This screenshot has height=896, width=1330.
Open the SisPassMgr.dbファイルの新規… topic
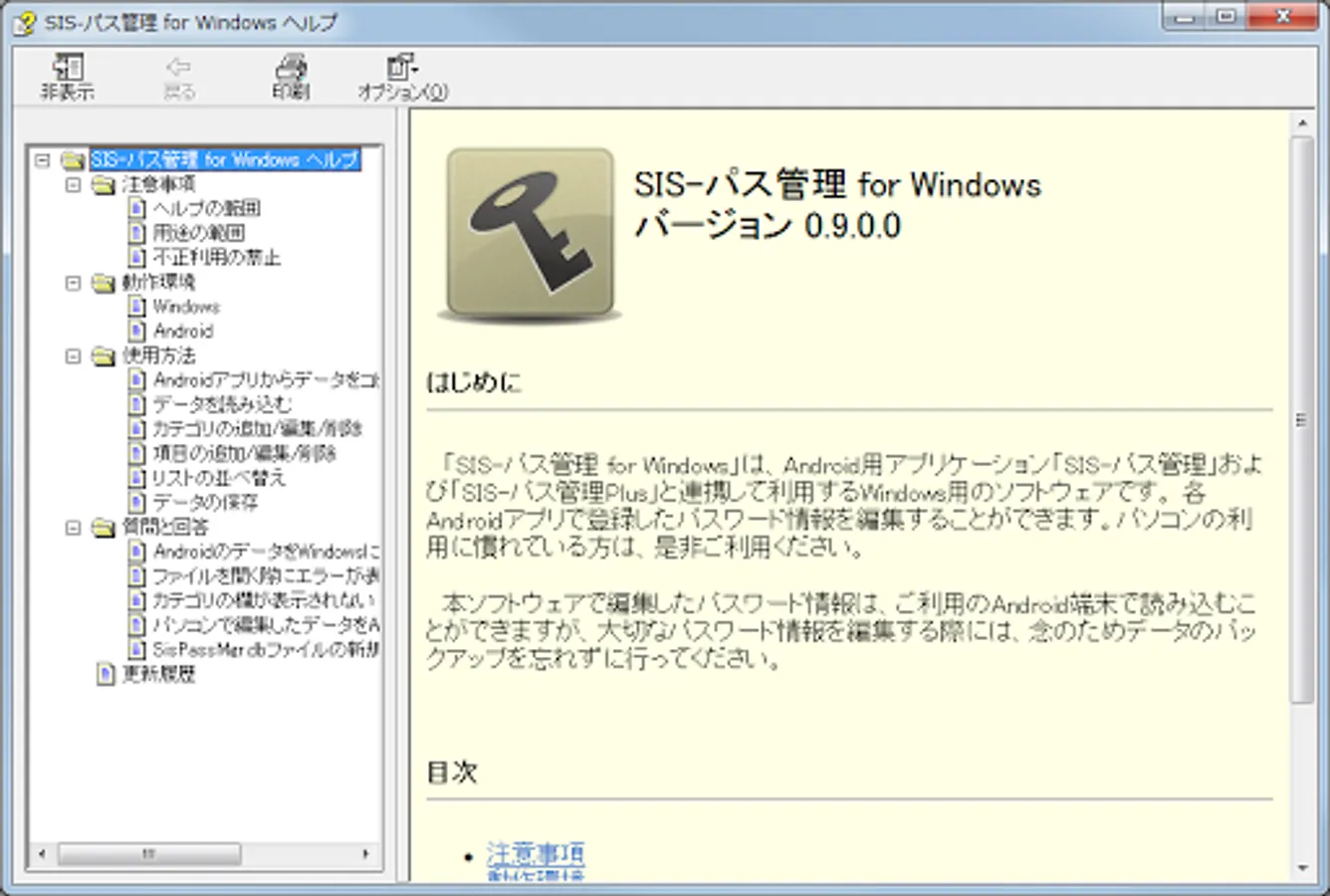[266, 649]
